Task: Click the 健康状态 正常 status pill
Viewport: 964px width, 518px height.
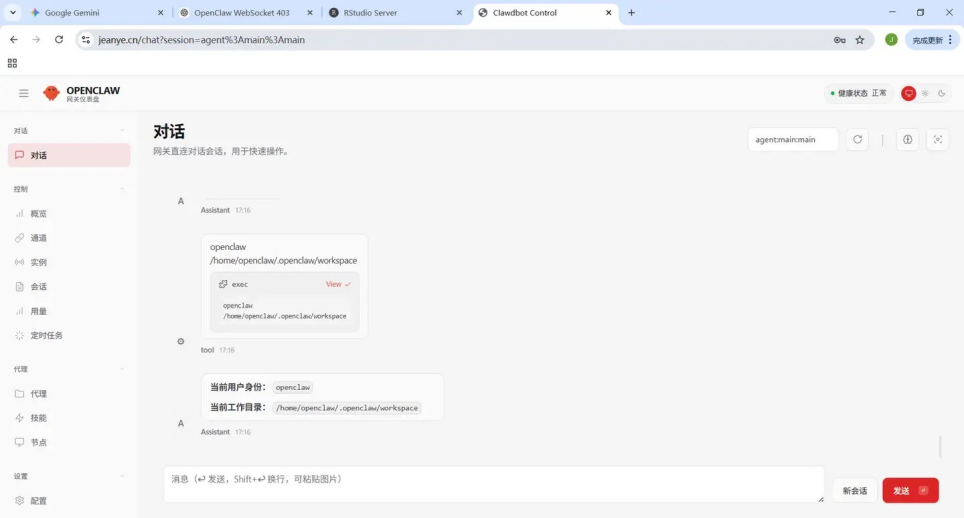Action: [x=858, y=93]
